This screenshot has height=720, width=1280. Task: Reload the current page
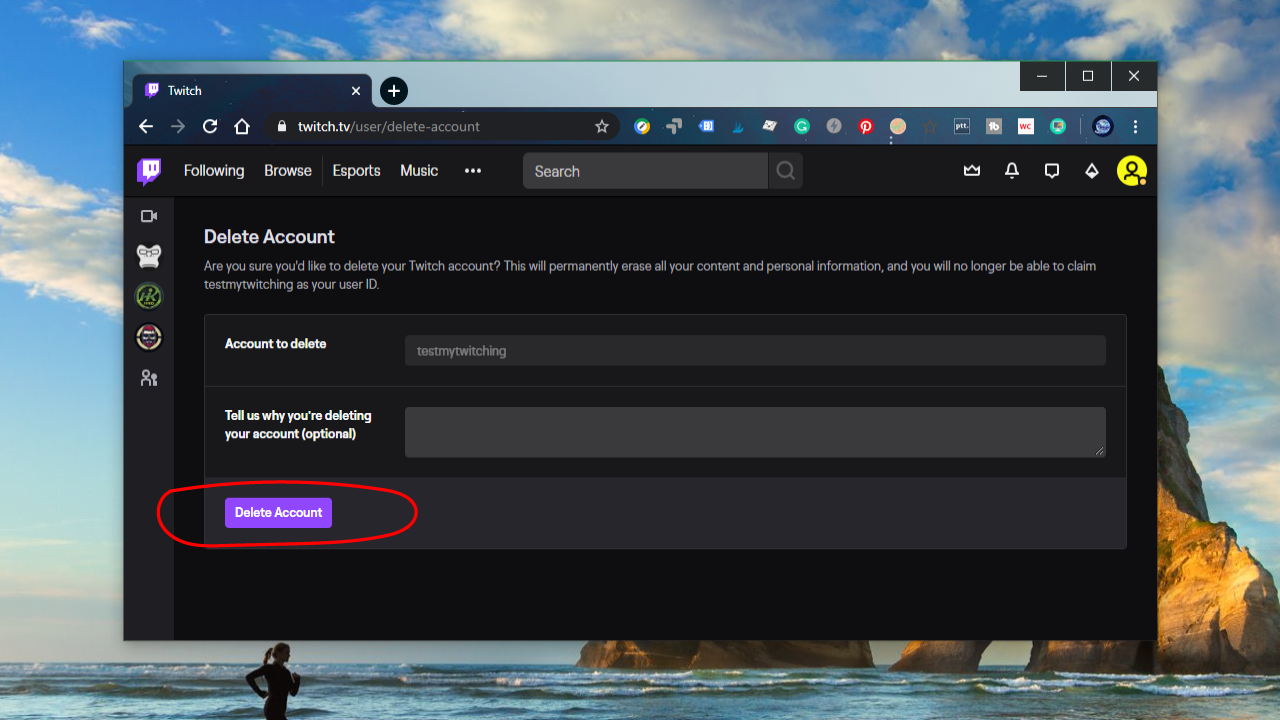tap(210, 127)
